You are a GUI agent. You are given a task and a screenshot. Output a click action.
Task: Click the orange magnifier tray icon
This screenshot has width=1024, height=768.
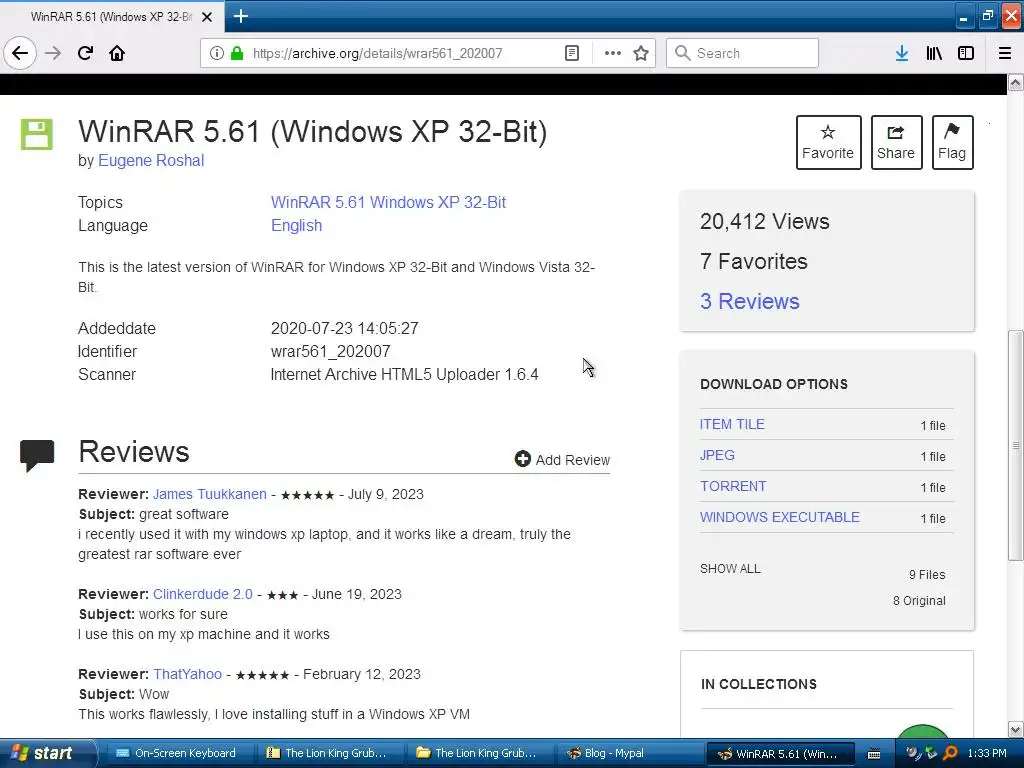point(950,753)
